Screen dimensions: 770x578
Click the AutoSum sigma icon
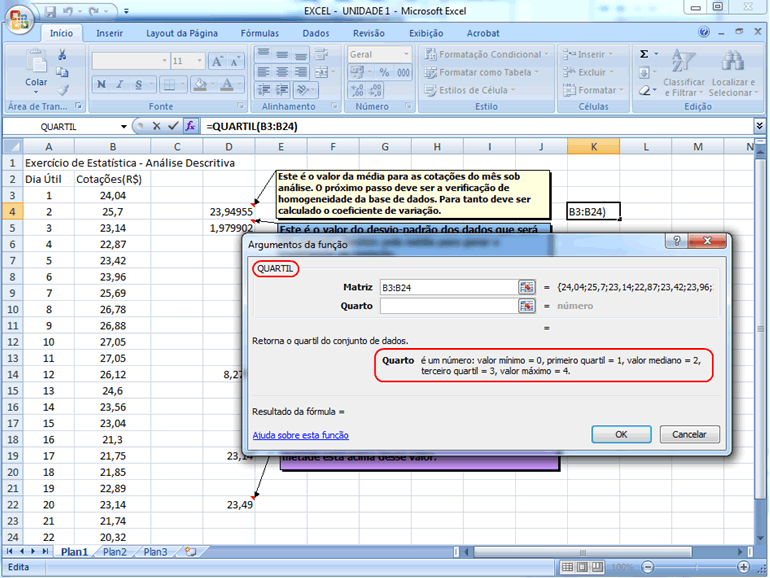(x=644, y=54)
